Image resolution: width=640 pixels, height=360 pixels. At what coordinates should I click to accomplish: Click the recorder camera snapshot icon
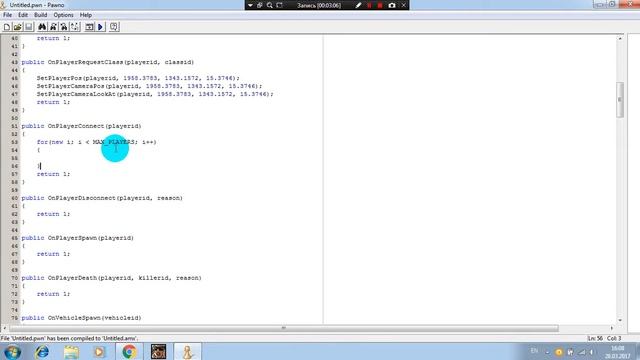392,5
